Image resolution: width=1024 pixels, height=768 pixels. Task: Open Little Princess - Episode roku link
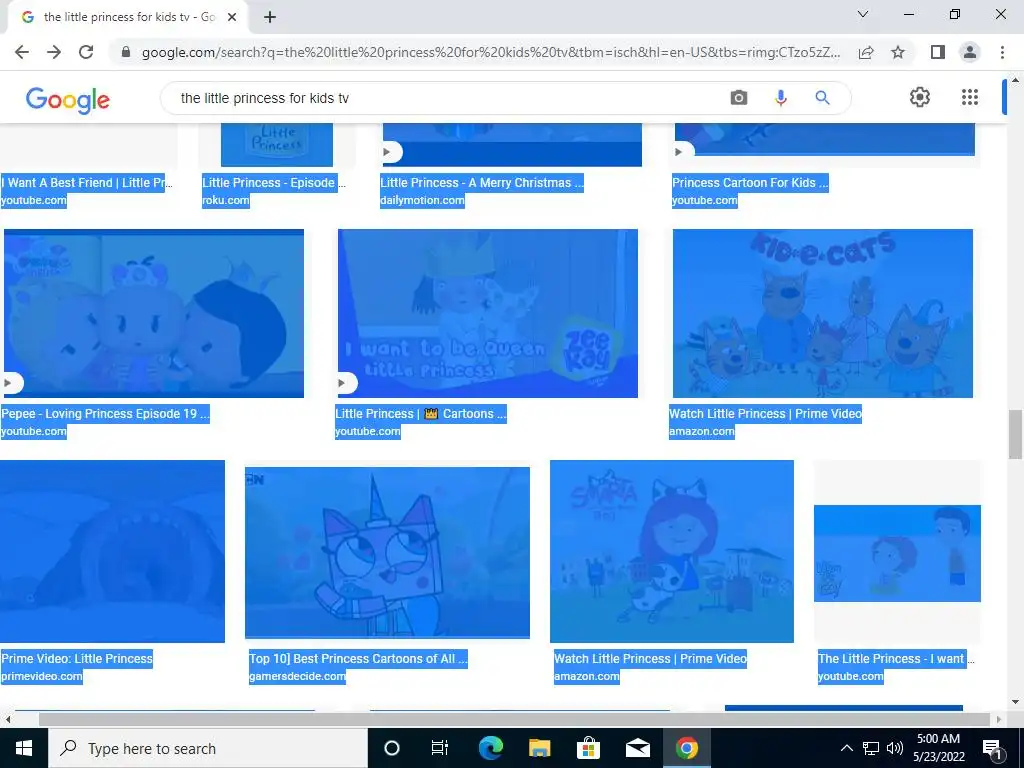274,183
